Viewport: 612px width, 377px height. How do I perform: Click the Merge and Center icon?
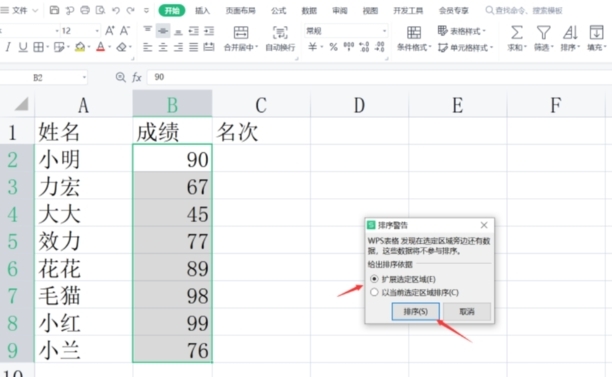pos(241,32)
